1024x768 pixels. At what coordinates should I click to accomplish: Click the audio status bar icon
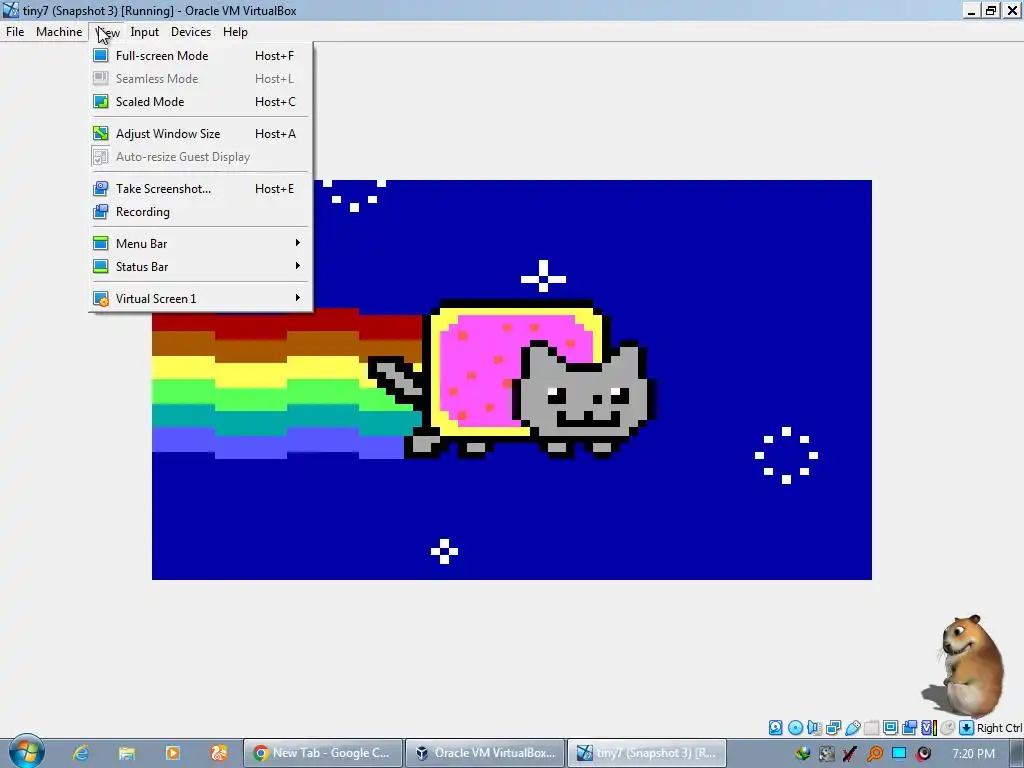coord(814,728)
